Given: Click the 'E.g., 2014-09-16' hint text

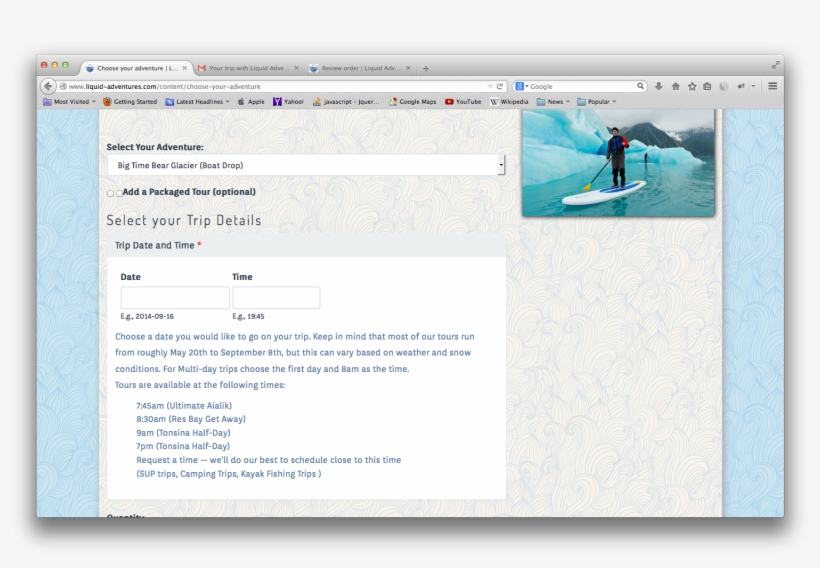Looking at the screenshot, I should pos(147,316).
